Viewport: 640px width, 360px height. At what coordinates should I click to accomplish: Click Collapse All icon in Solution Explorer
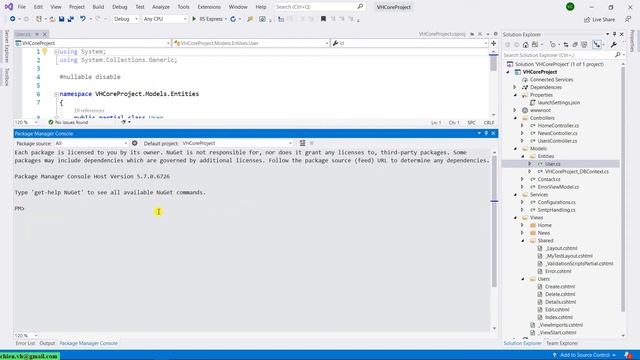[575, 44]
